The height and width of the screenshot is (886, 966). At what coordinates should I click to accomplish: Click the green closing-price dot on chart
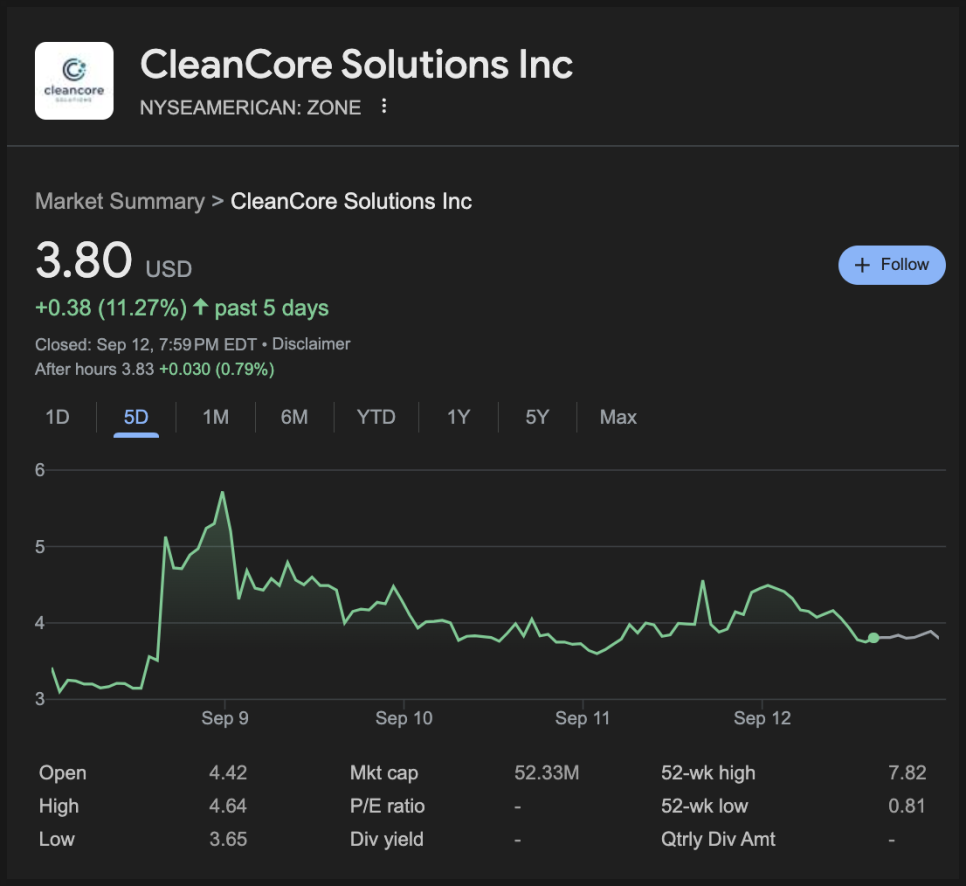[x=873, y=638]
